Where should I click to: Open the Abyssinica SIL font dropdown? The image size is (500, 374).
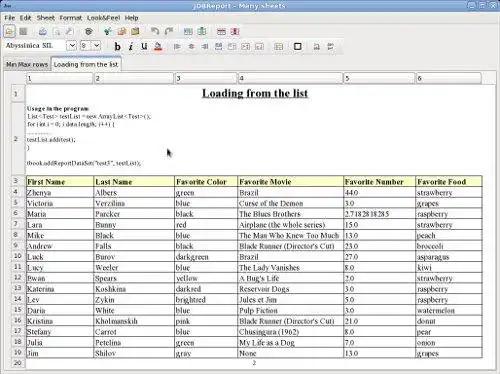[x=72, y=46]
